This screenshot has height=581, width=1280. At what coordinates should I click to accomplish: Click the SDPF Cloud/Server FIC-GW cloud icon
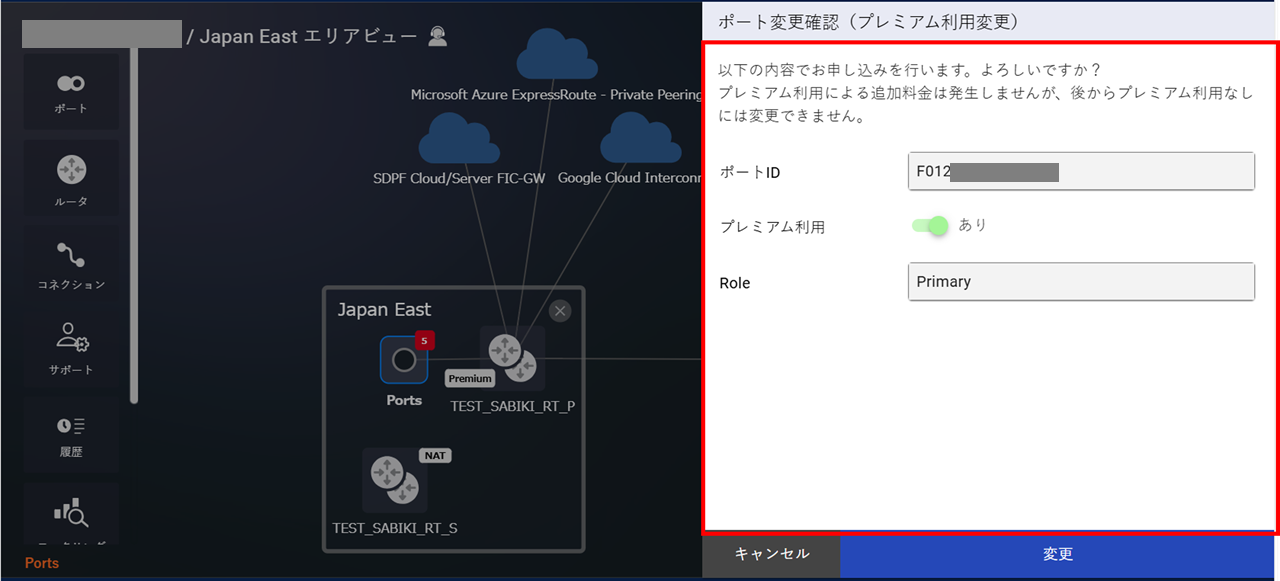(459, 138)
